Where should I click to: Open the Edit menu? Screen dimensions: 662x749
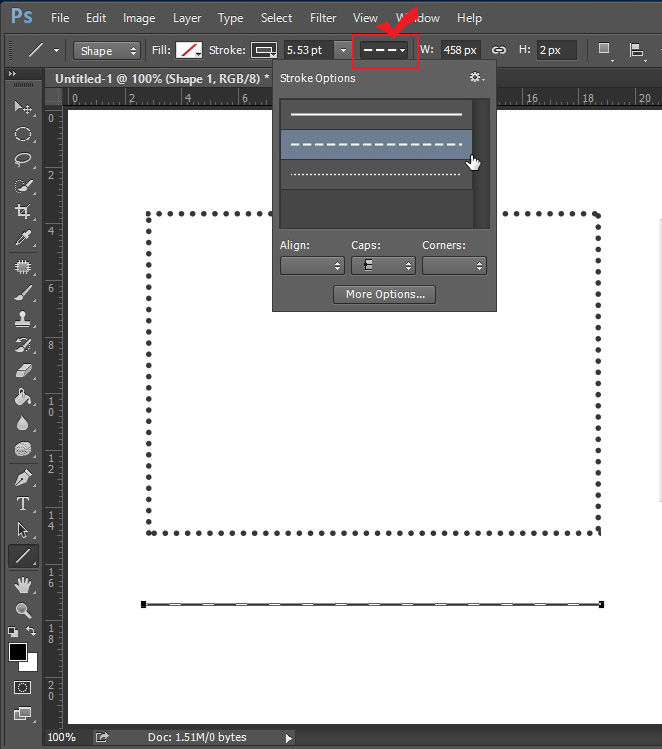click(x=96, y=18)
